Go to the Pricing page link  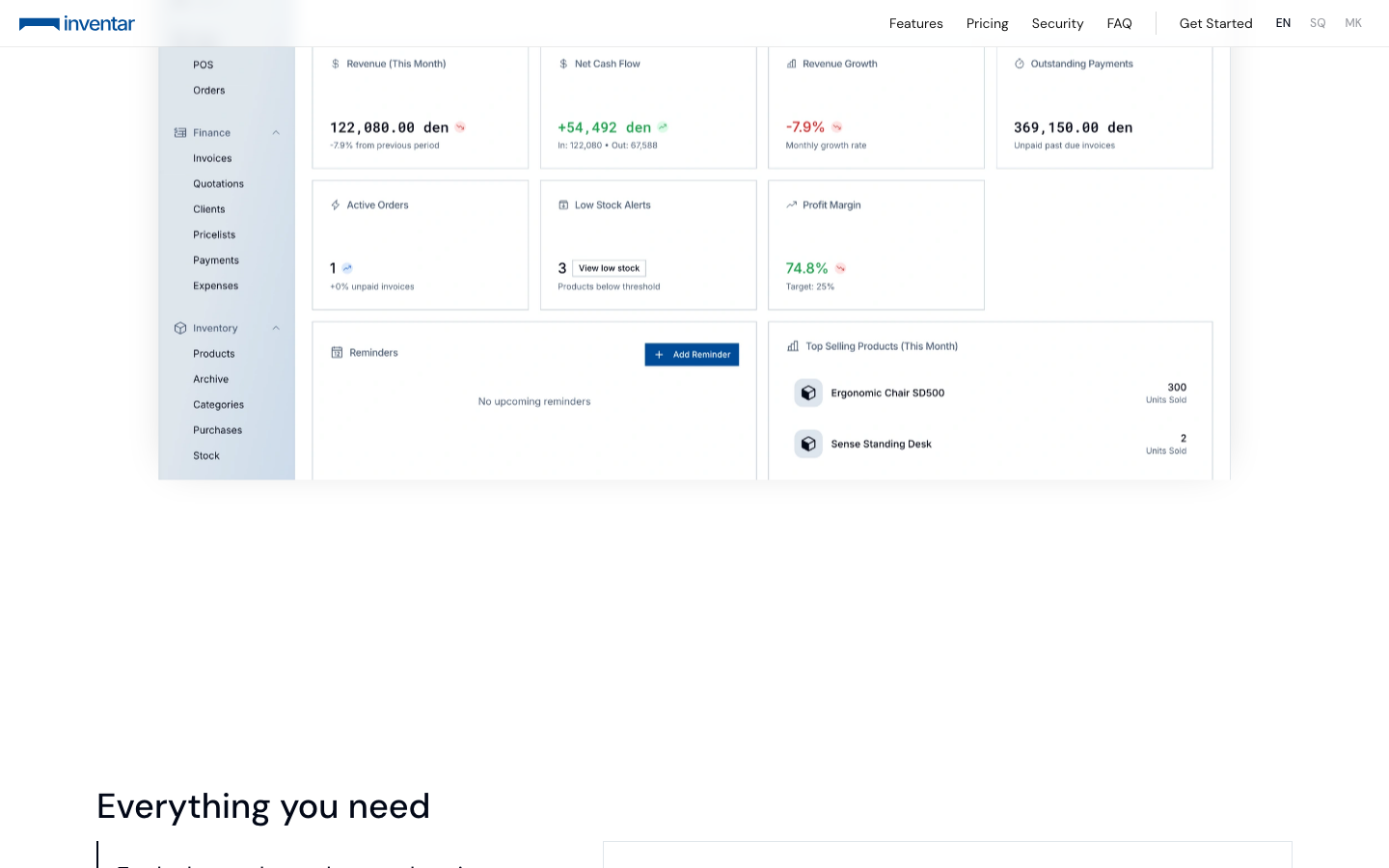pos(987,23)
